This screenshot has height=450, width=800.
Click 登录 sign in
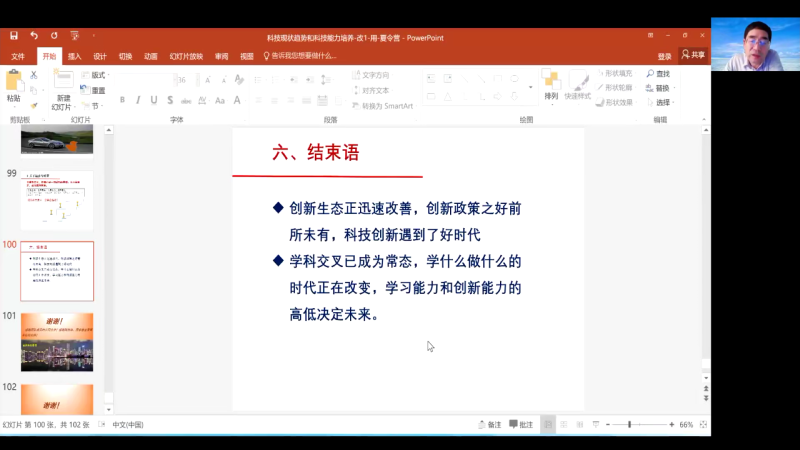pos(664,57)
